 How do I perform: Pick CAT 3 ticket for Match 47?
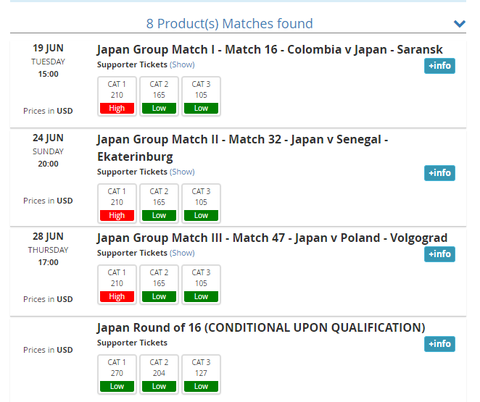point(201,285)
